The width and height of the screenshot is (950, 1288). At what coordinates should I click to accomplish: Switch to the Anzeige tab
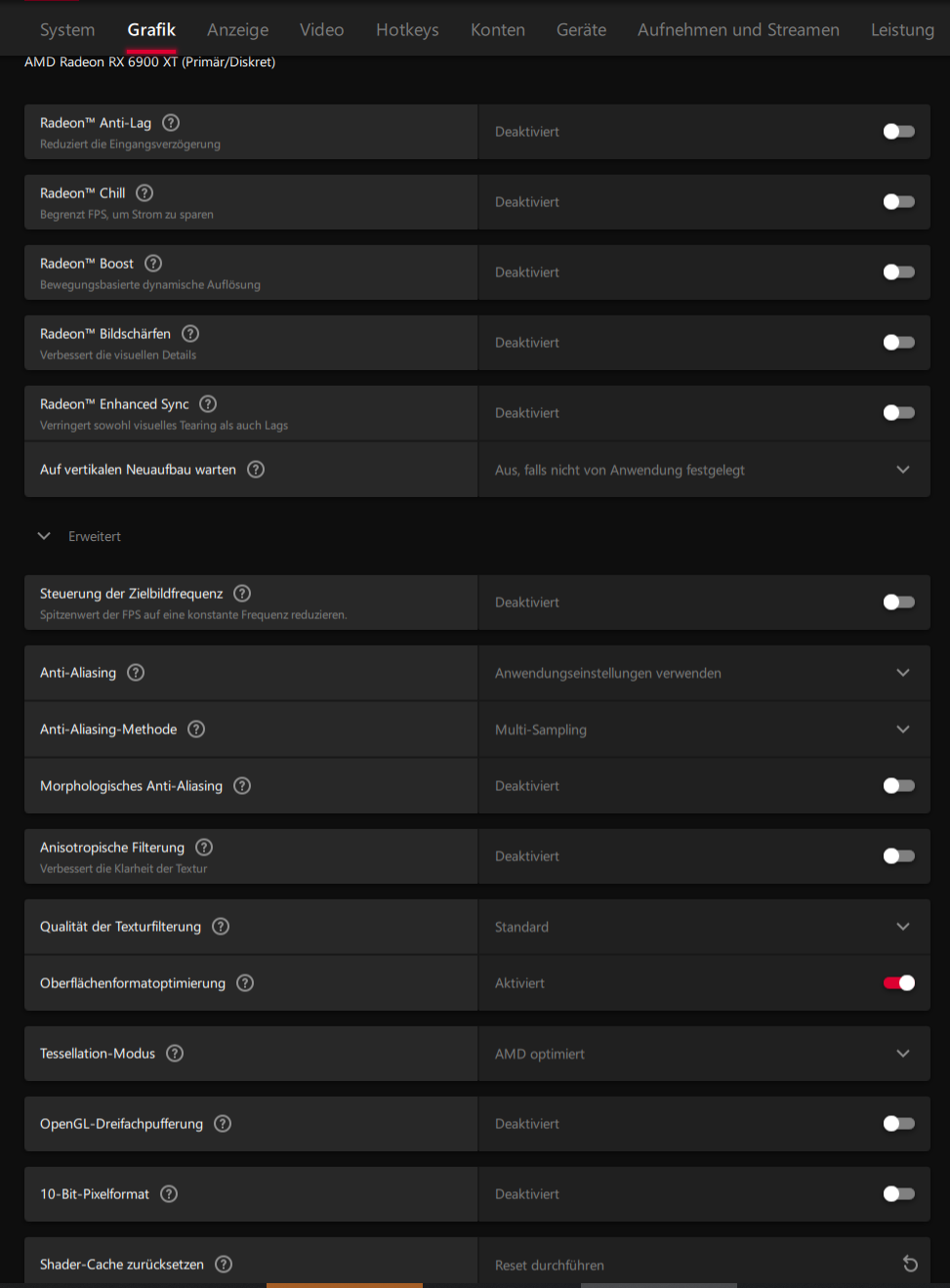click(237, 30)
